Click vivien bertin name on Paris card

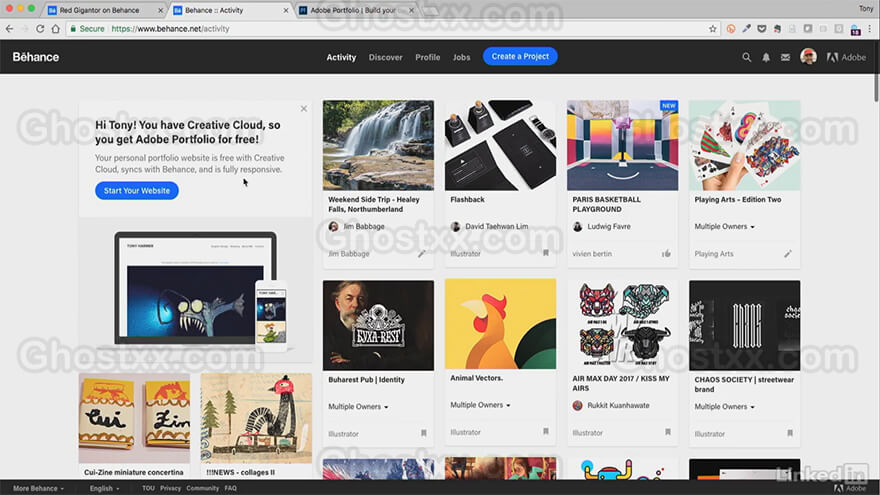coord(592,254)
